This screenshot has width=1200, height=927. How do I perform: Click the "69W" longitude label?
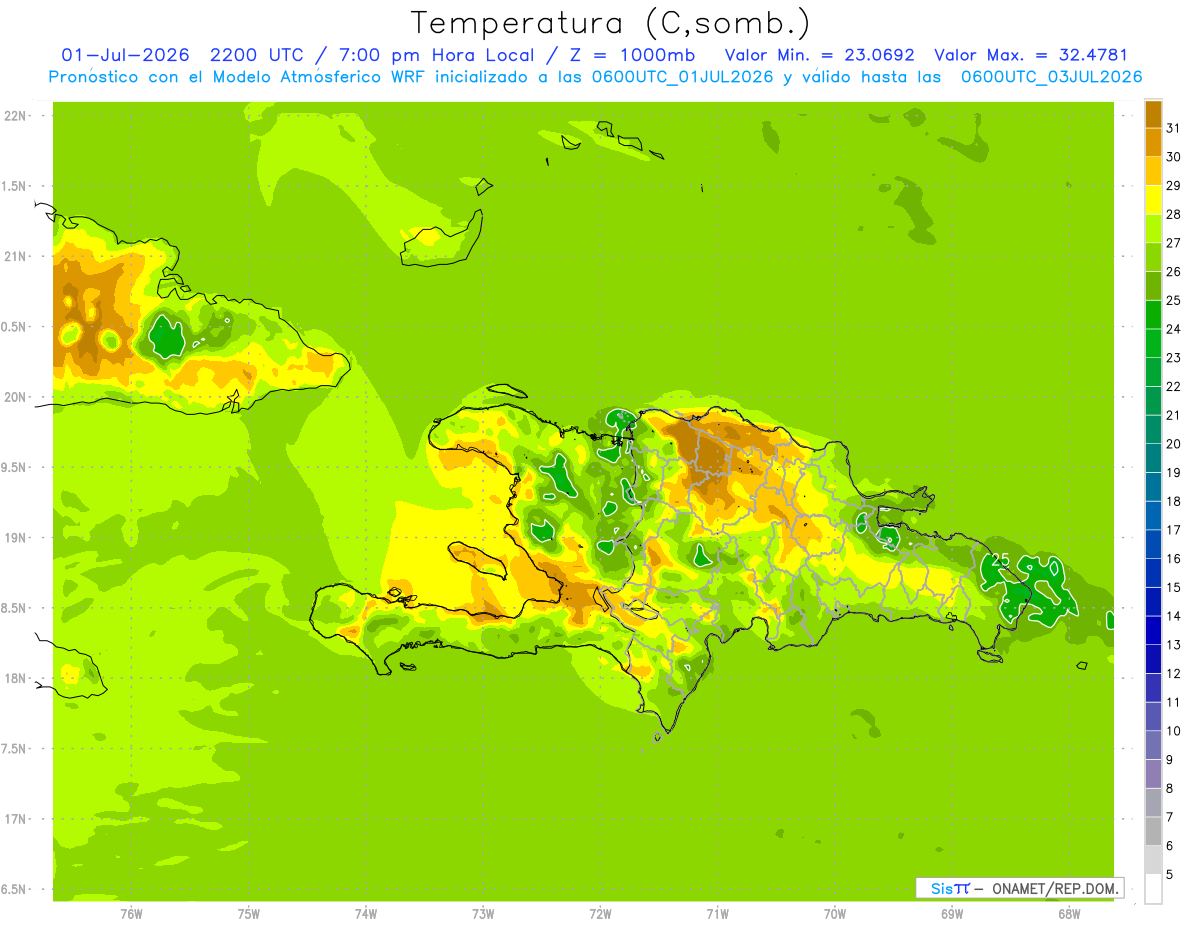pyautogui.click(x=952, y=913)
